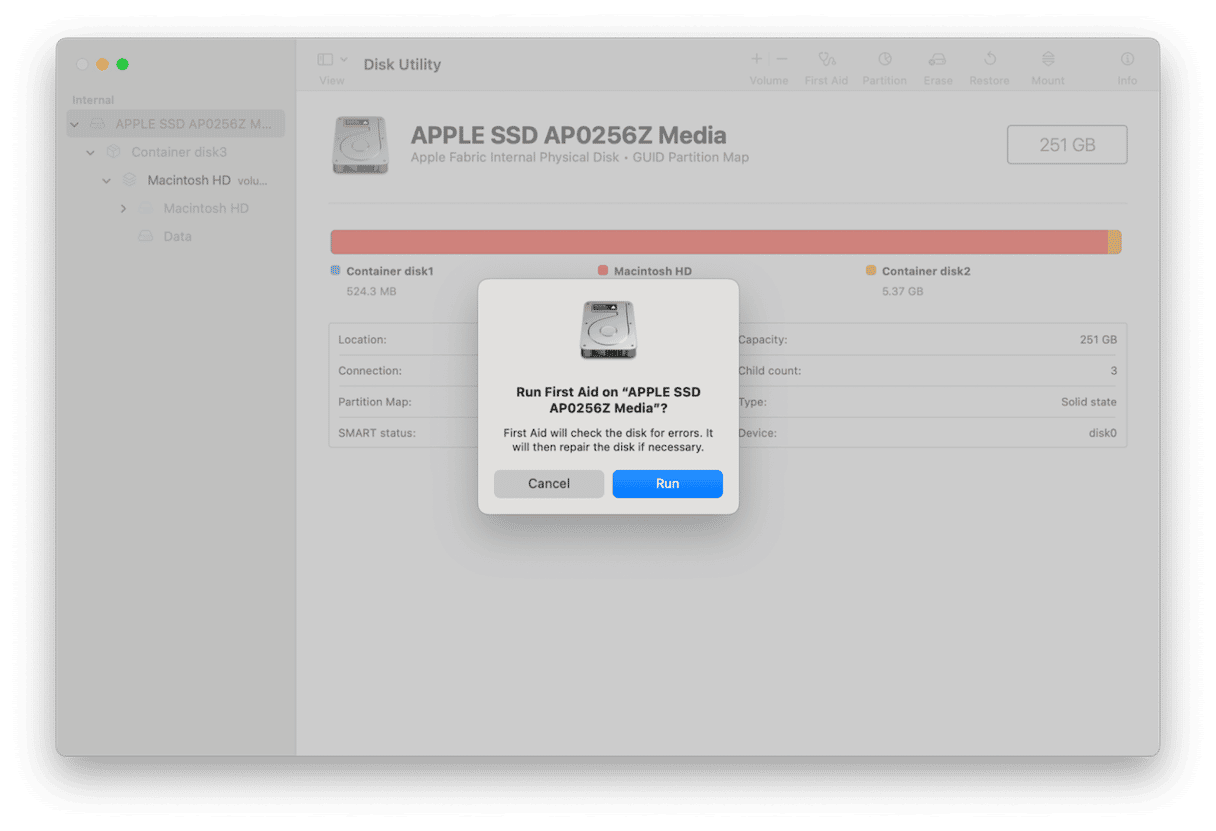This screenshot has height=831, width=1216.
Task: Click the red Macintosh HD usage bar
Action: tap(719, 242)
